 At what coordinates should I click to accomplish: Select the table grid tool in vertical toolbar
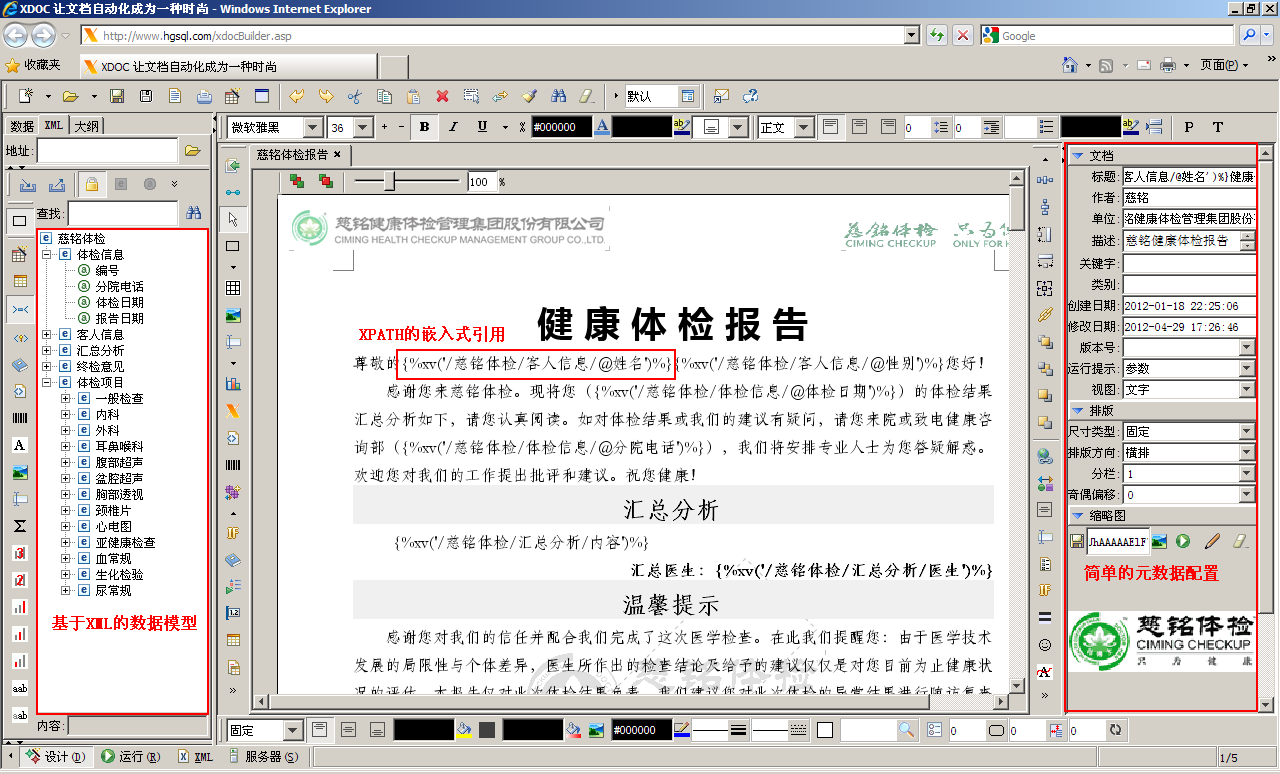click(233, 289)
